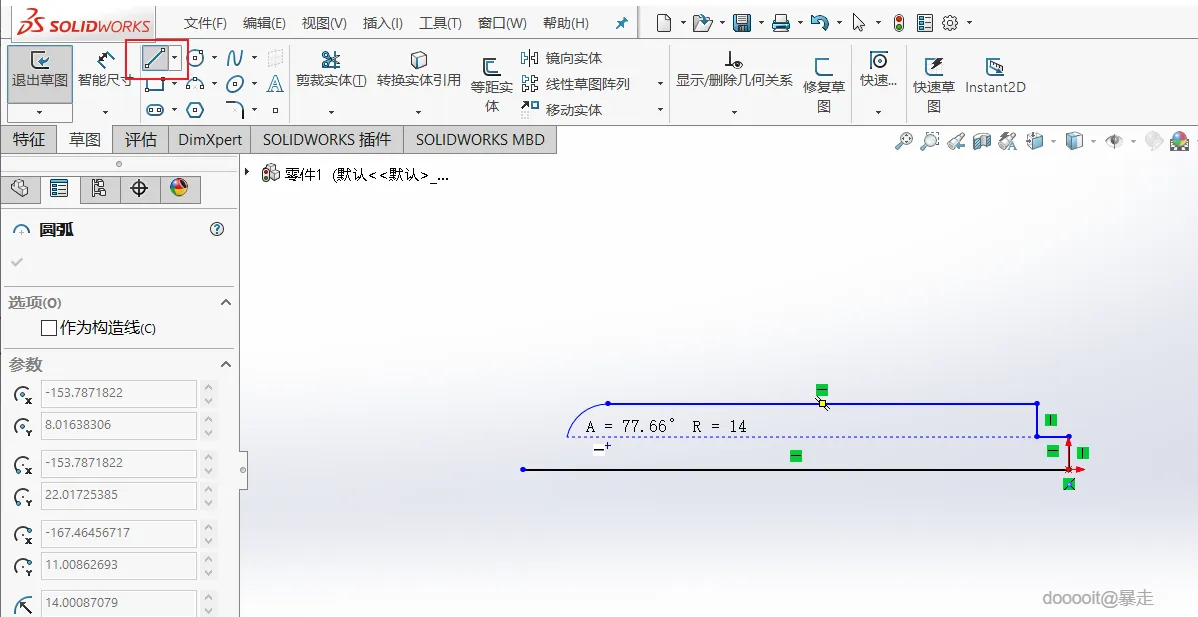Click Zoom to Fit in view toolbar

[x=904, y=141]
